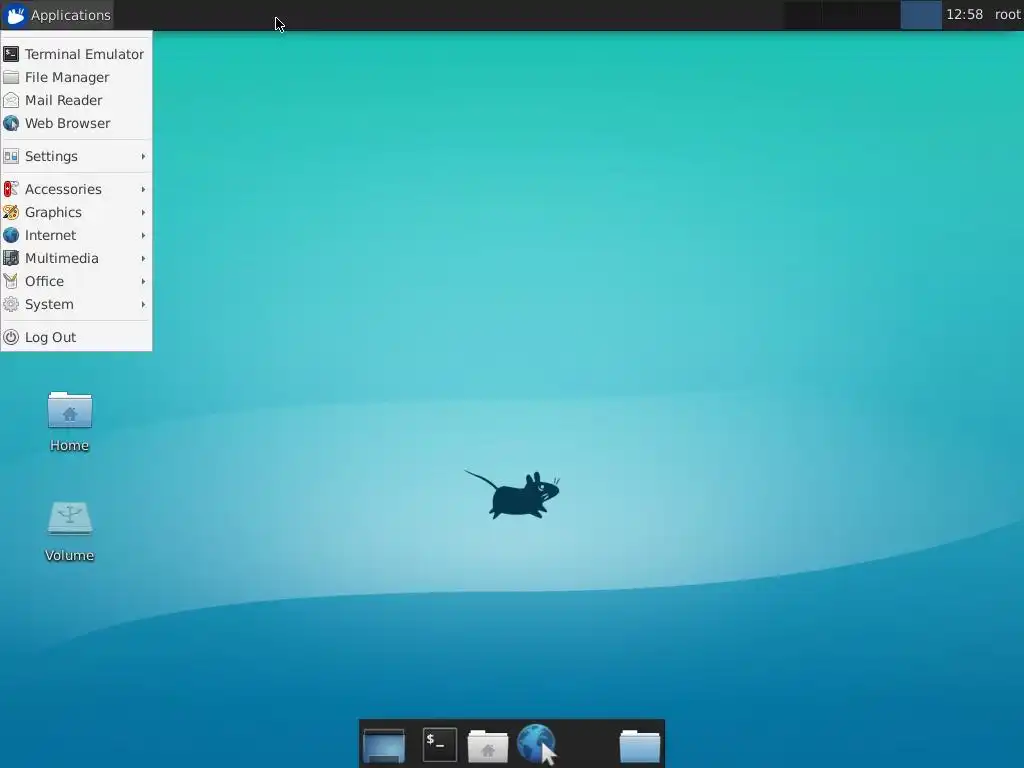This screenshot has height=768, width=1024.
Task: Click the Graphics palette icon
Action: pyautogui.click(x=11, y=212)
